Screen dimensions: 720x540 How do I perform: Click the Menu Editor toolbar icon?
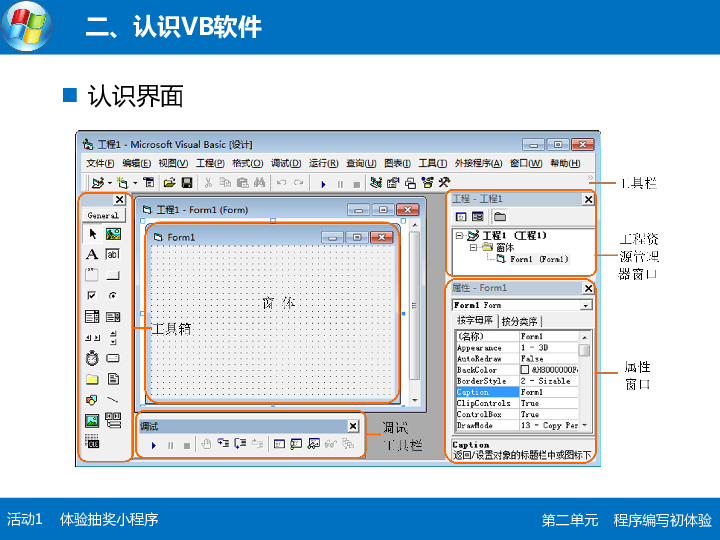tap(148, 183)
